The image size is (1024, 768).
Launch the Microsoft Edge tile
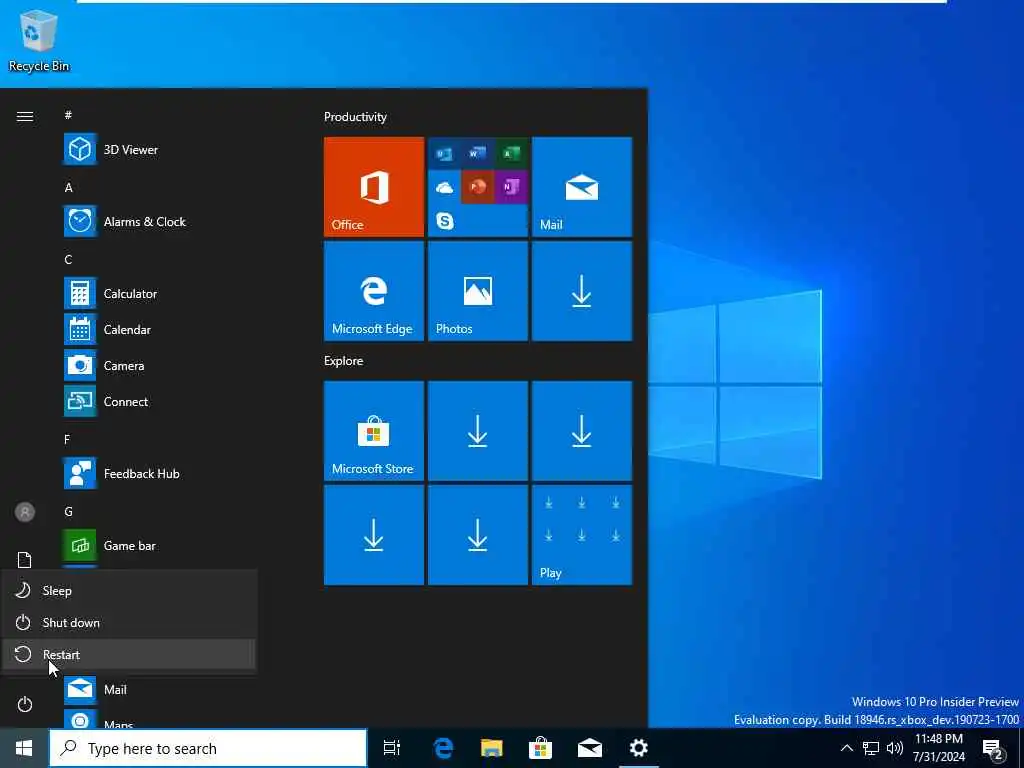pyautogui.click(x=374, y=291)
